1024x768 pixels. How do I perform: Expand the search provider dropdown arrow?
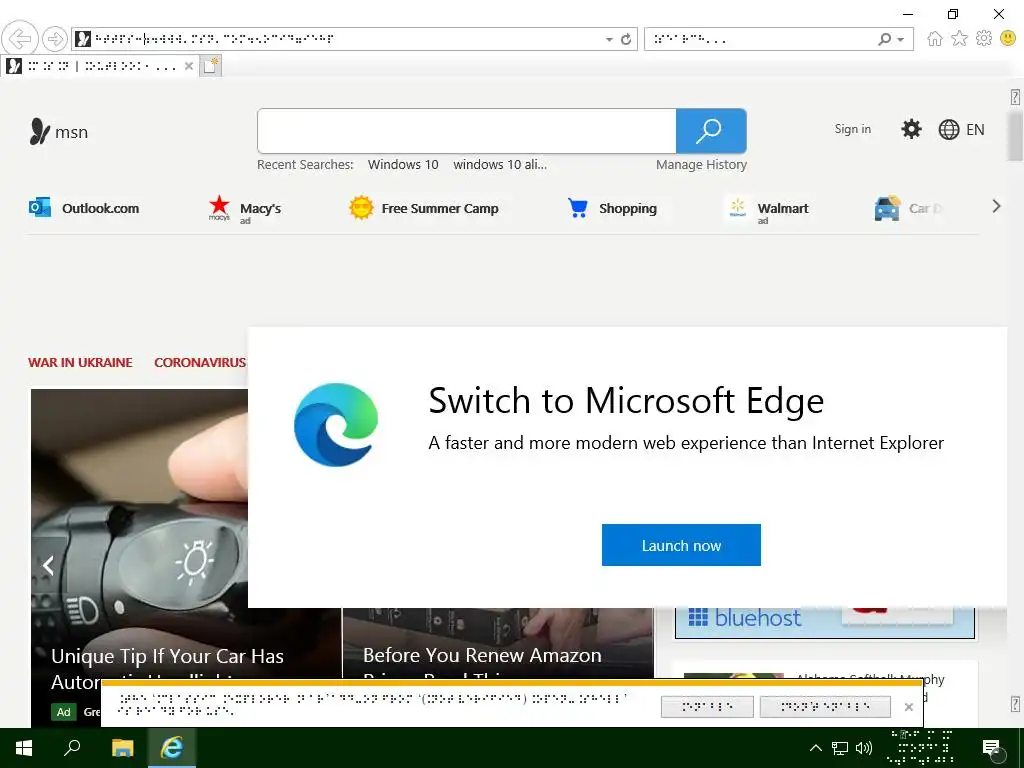(901, 40)
